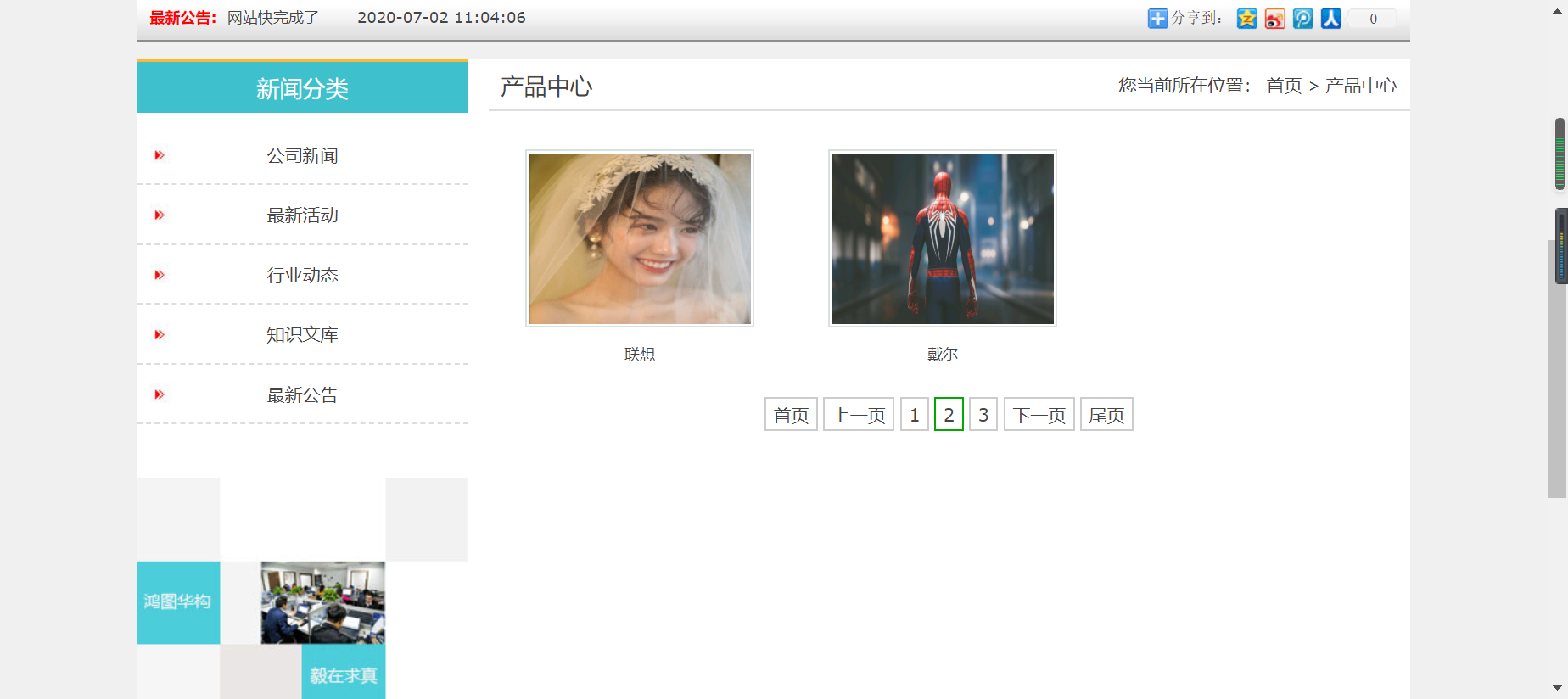Open 最新活动 news category
The height and width of the screenshot is (699, 1568).
click(x=302, y=215)
